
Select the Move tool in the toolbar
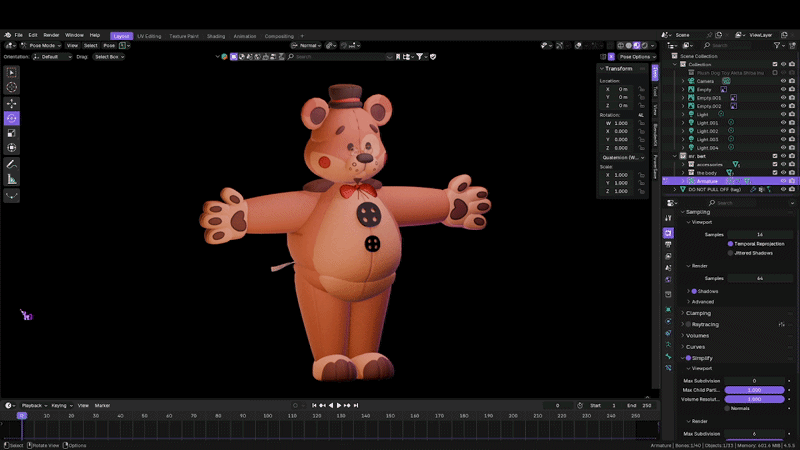click(12, 103)
